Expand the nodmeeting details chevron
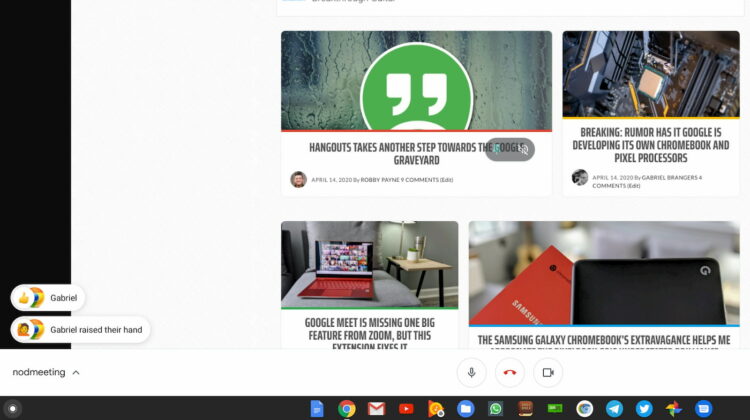750x420 pixels. (x=76, y=373)
